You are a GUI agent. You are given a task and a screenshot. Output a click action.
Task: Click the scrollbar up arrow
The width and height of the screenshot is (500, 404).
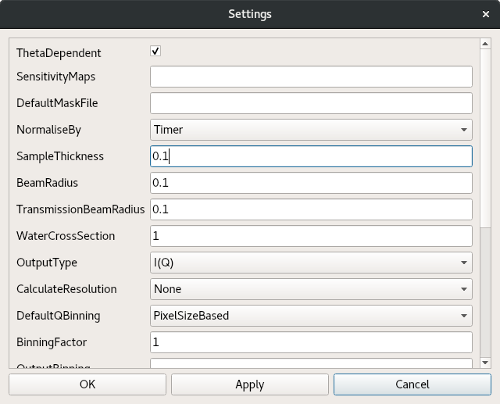[x=485, y=44]
